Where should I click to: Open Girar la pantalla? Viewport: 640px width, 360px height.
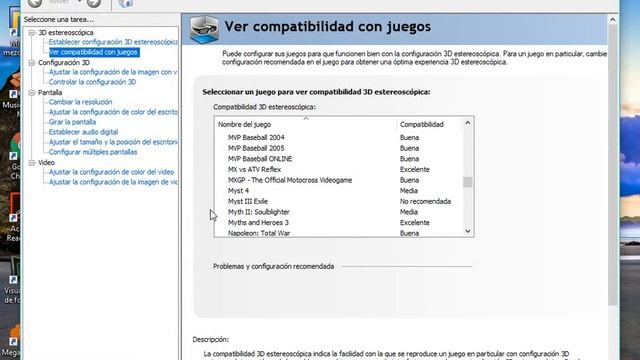coord(72,122)
